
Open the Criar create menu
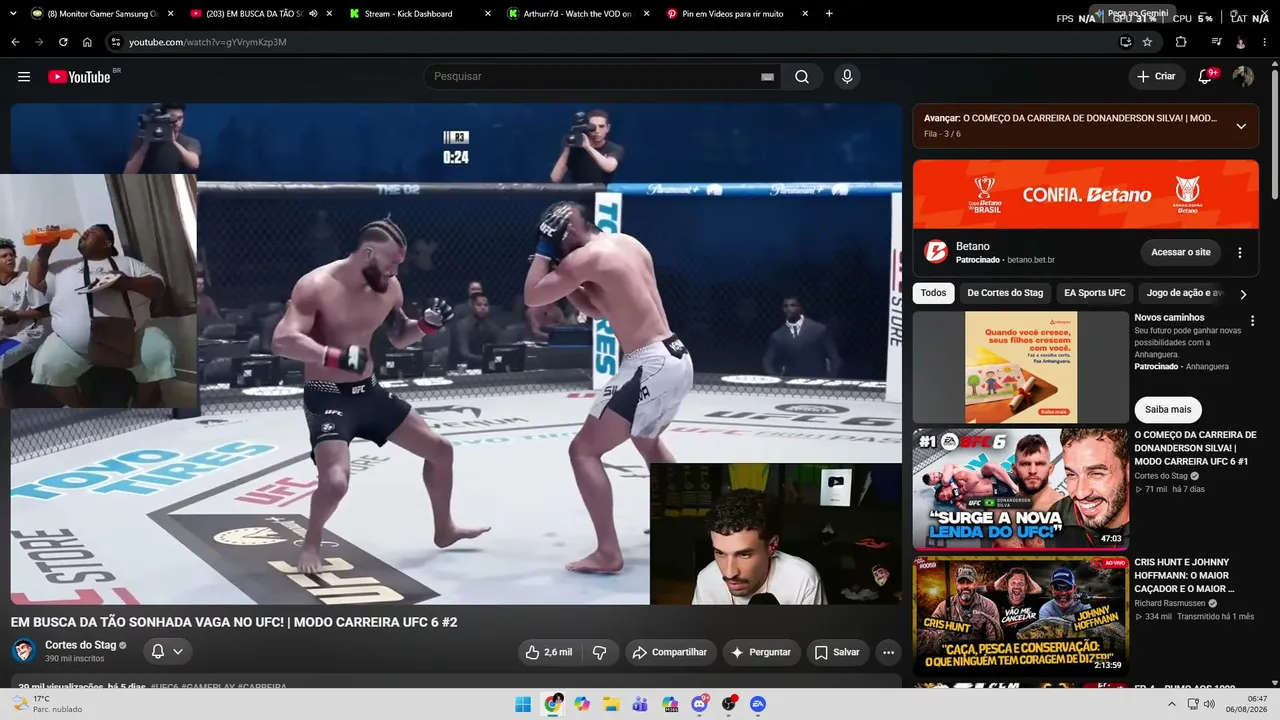[1157, 77]
